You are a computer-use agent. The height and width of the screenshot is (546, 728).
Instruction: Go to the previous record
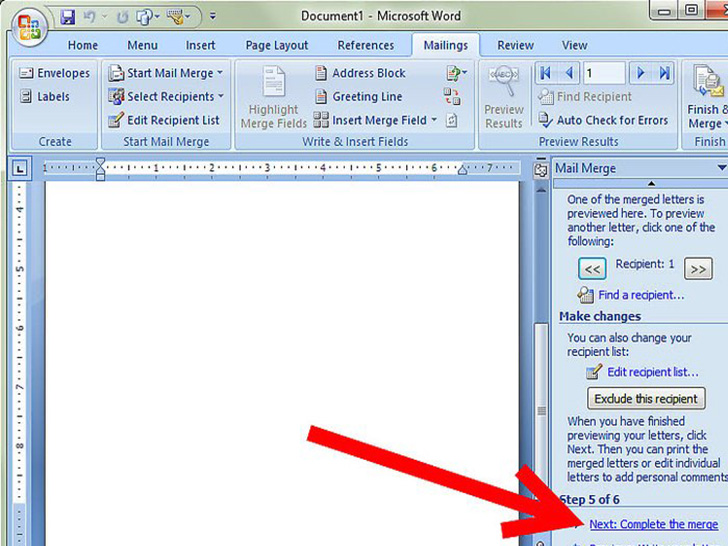pyautogui.click(x=569, y=73)
